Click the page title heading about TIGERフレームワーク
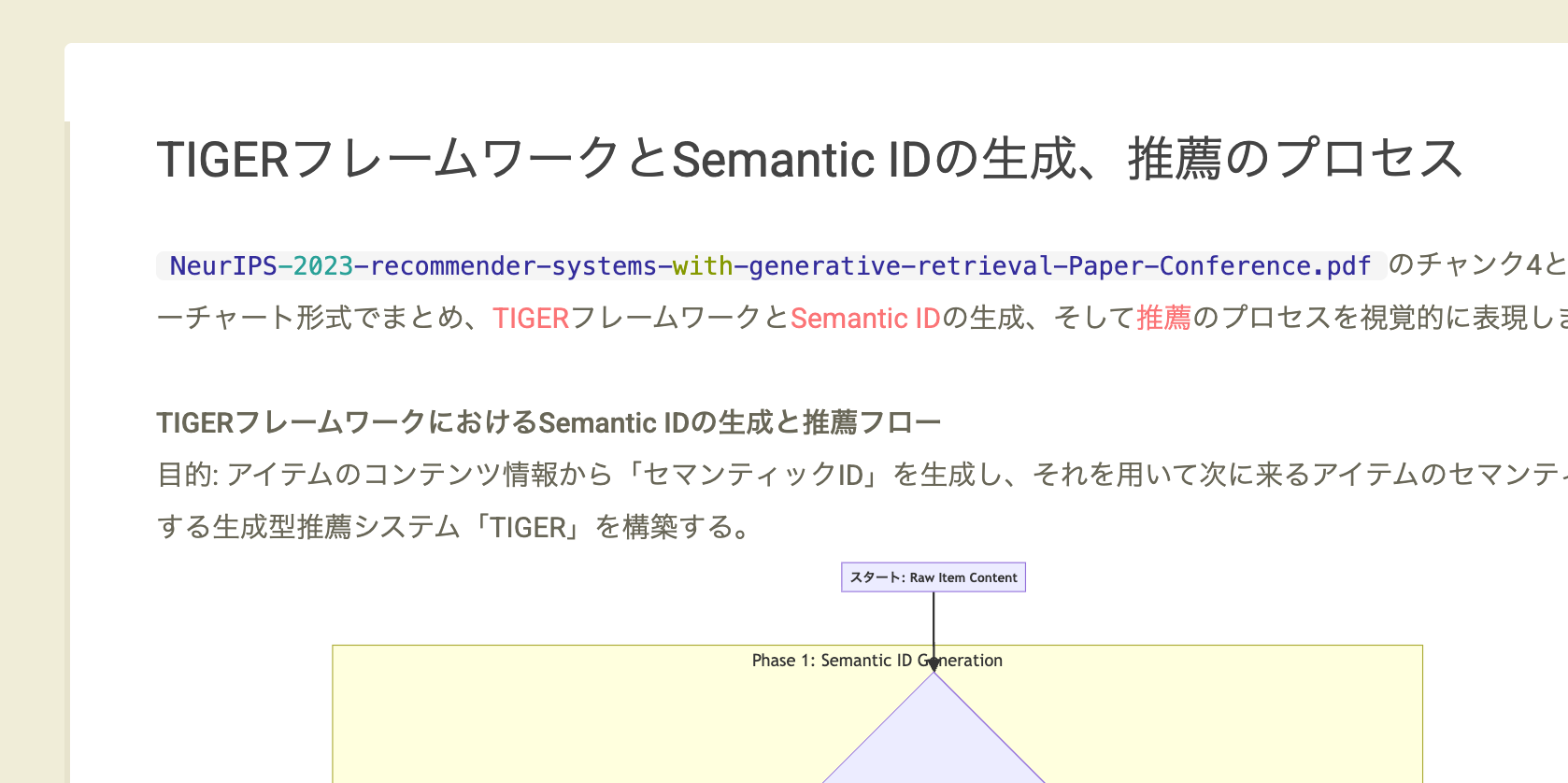 pyautogui.click(x=809, y=159)
